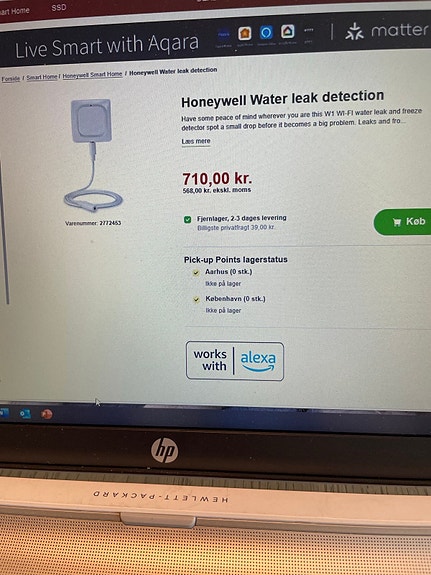Click the Apple Home icon in banner
Screen dimensions: 431x575
click(x=245, y=33)
